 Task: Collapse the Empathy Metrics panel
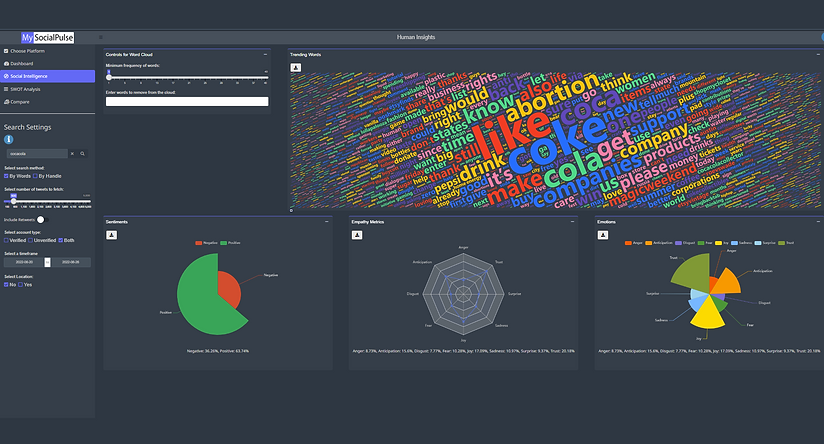click(573, 222)
